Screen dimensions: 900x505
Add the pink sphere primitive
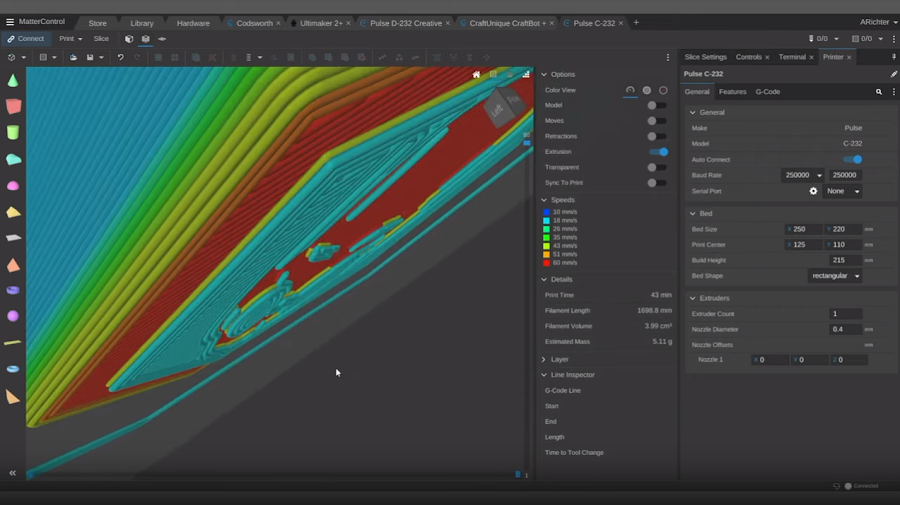[x=13, y=186]
